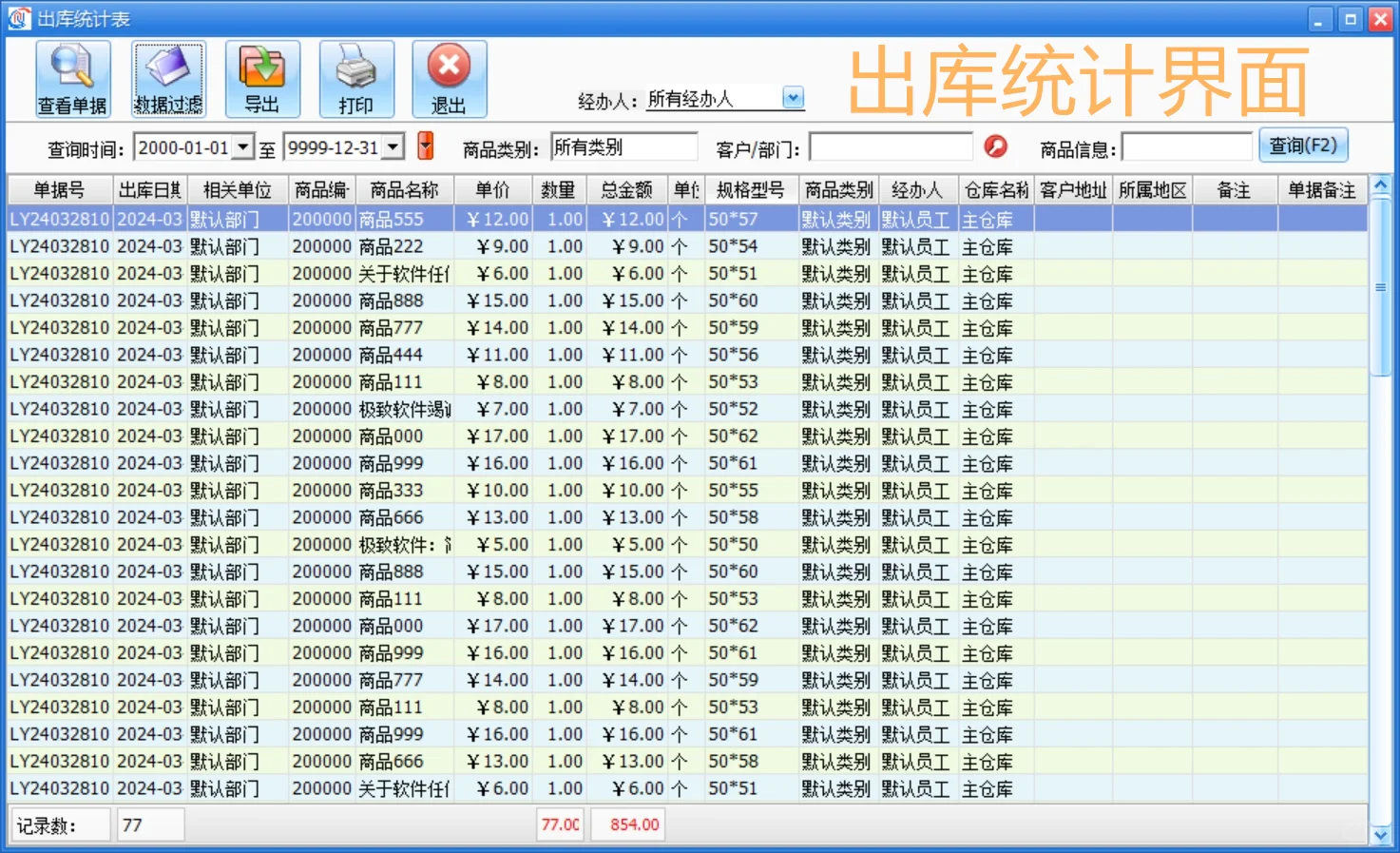This screenshot has width=1400, height=853.
Task: Click the 打印 (print) icon
Action: (x=356, y=78)
